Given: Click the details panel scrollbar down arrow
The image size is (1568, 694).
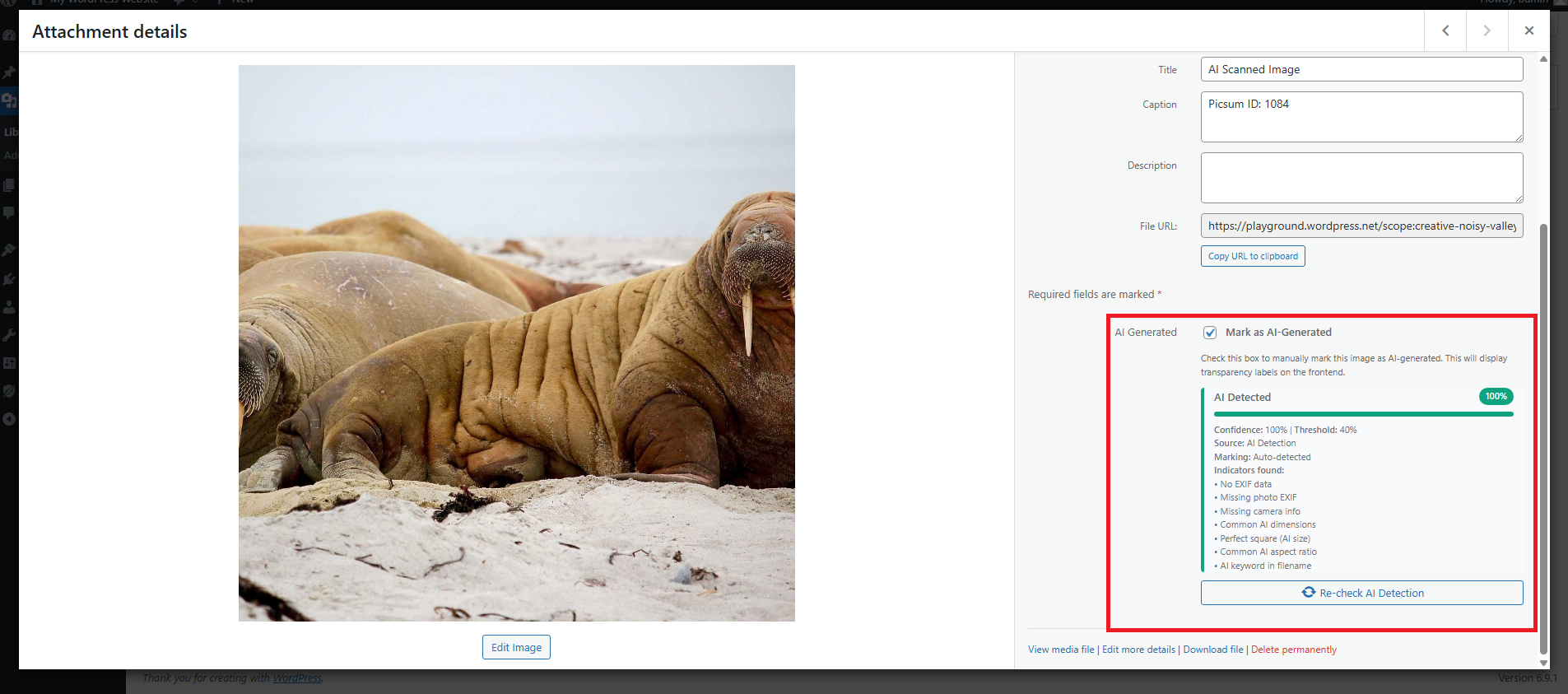Looking at the screenshot, I should (1543, 663).
